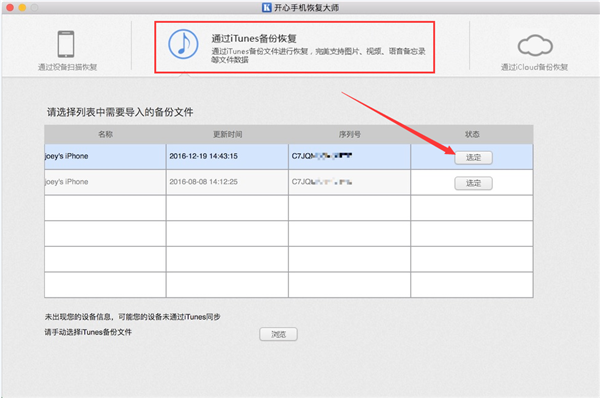The width and height of the screenshot is (600, 398).
Task: Select the iCloud cloud backup icon
Action: [535, 45]
